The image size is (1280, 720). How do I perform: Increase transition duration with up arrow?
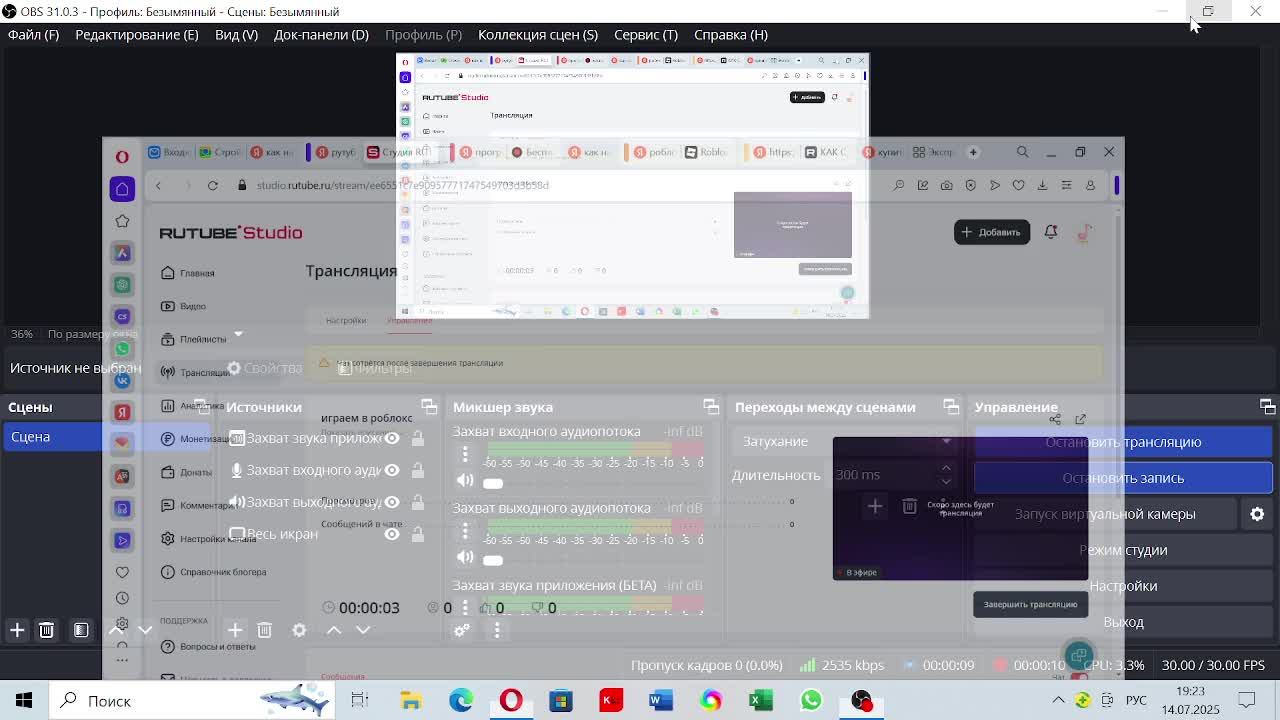click(x=946, y=468)
